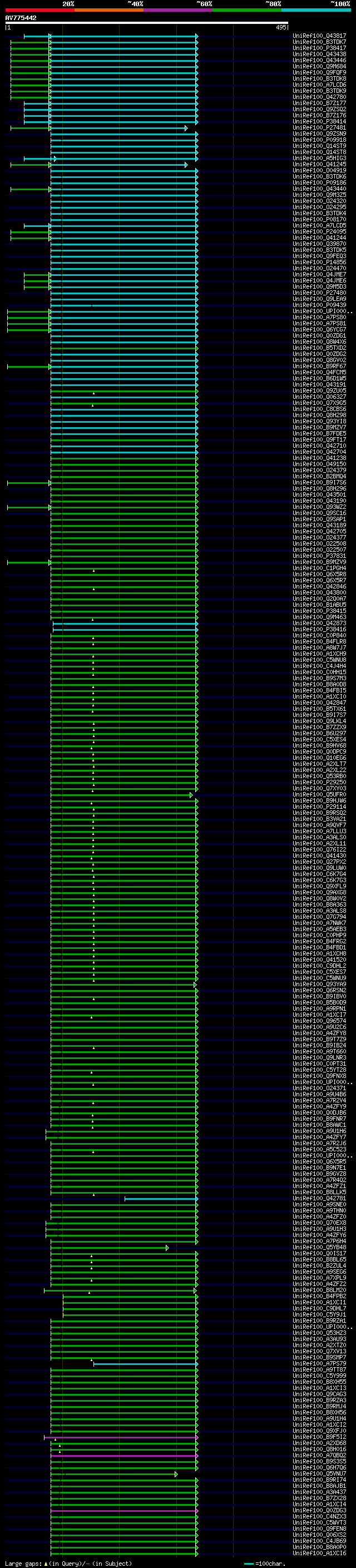356x1568 pixels.
Task: Select the UniRef100_P09918 label
Action: pyautogui.click(x=319, y=140)
